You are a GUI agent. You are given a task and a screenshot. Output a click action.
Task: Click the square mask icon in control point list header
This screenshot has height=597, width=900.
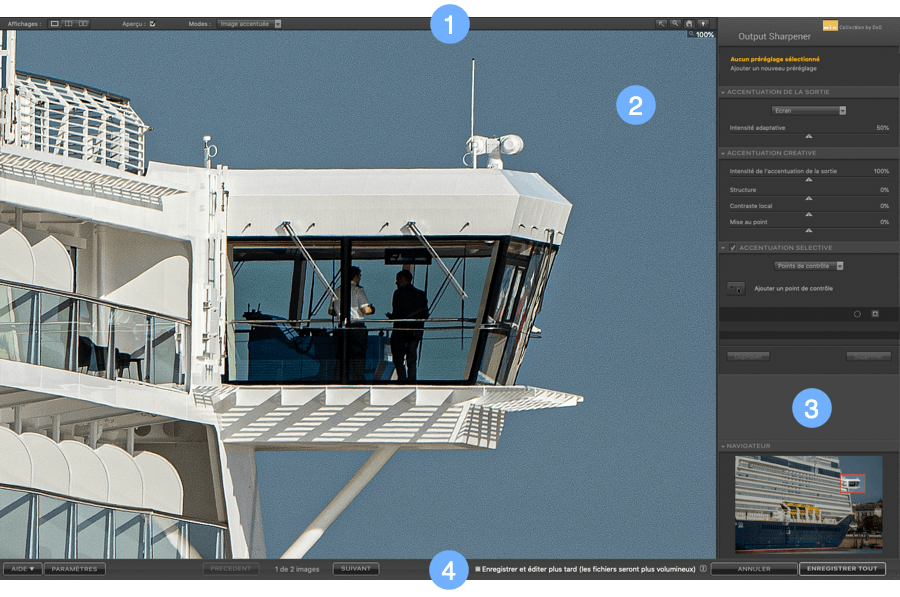(x=875, y=314)
